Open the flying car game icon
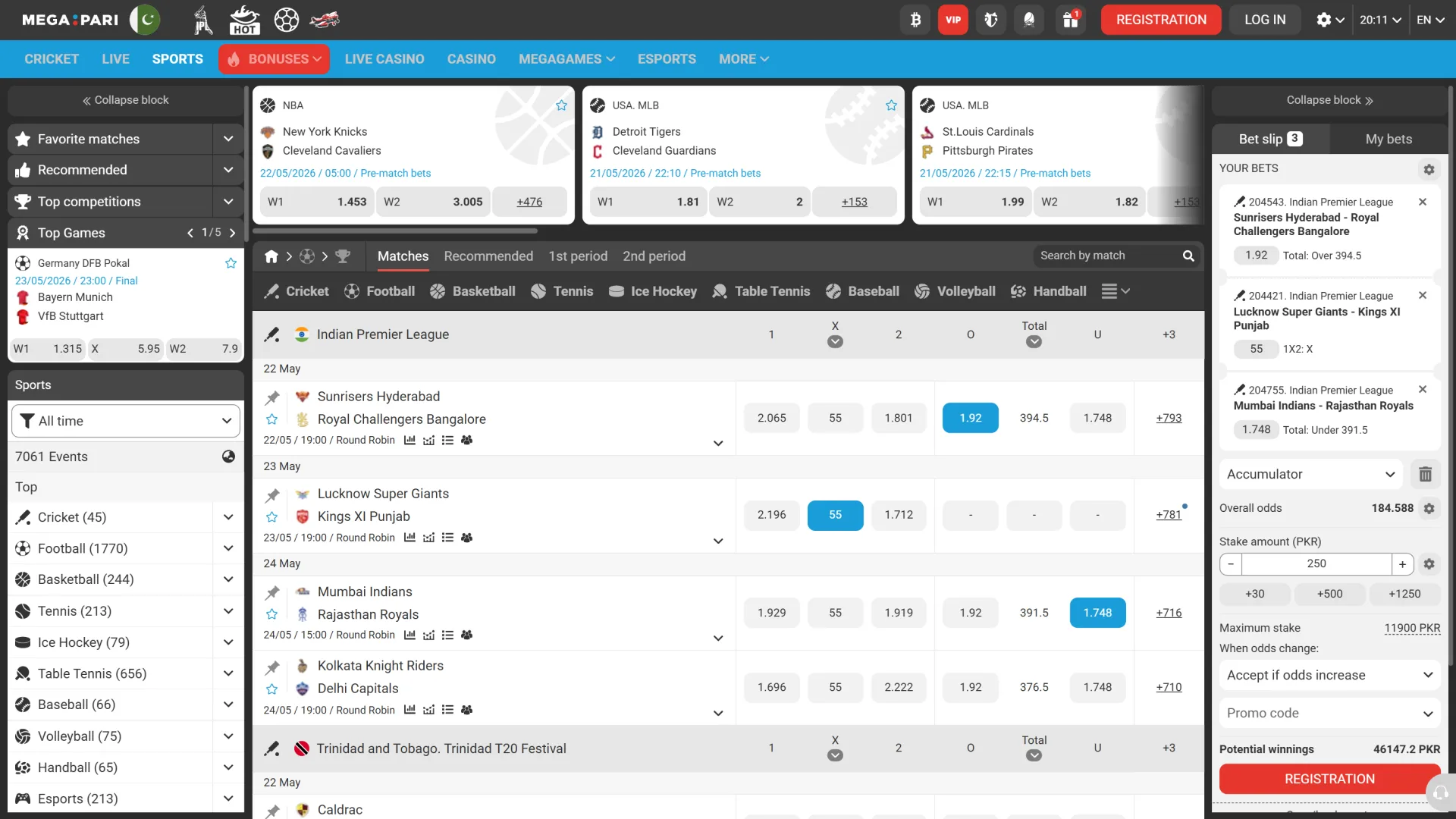Screen dimensions: 1456x819 click(325, 20)
